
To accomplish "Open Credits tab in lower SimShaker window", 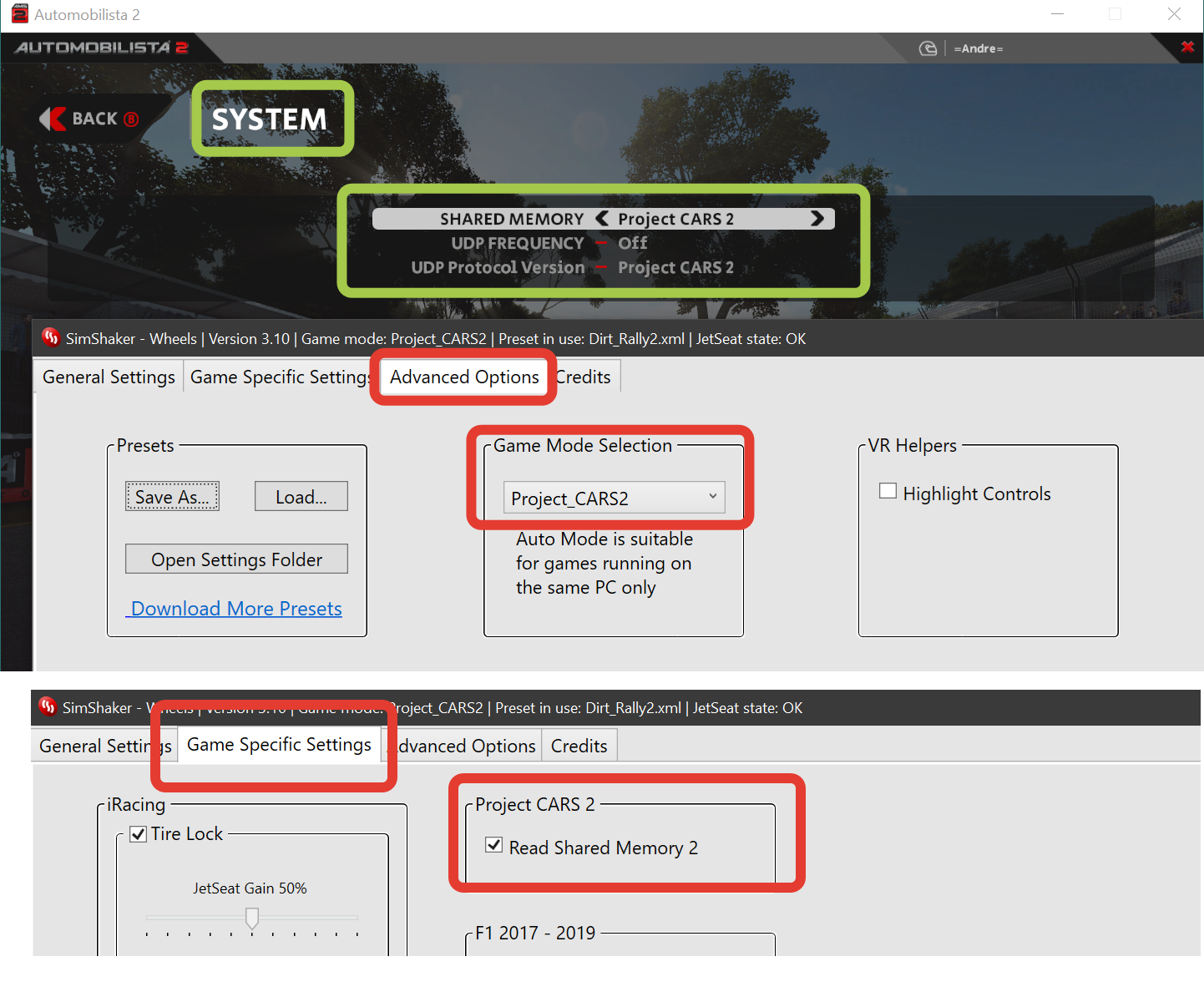I will 579,746.
